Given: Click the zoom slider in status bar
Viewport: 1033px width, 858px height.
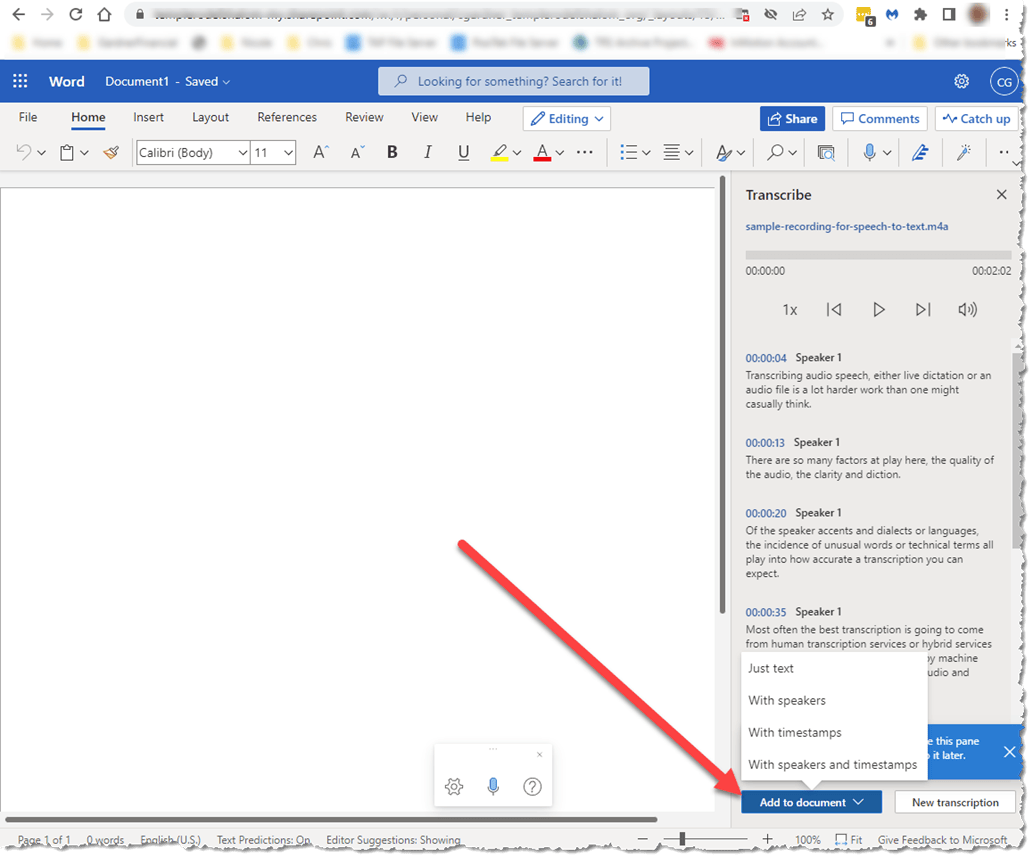Looking at the screenshot, I should pos(682,840).
